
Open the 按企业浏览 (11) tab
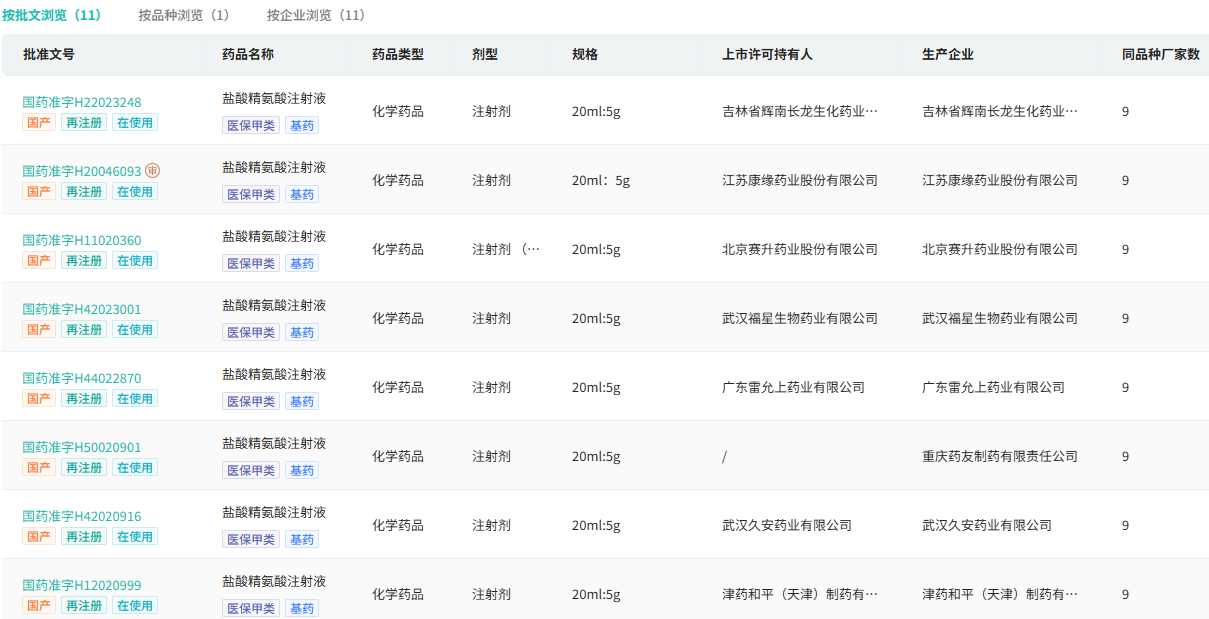click(315, 15)
